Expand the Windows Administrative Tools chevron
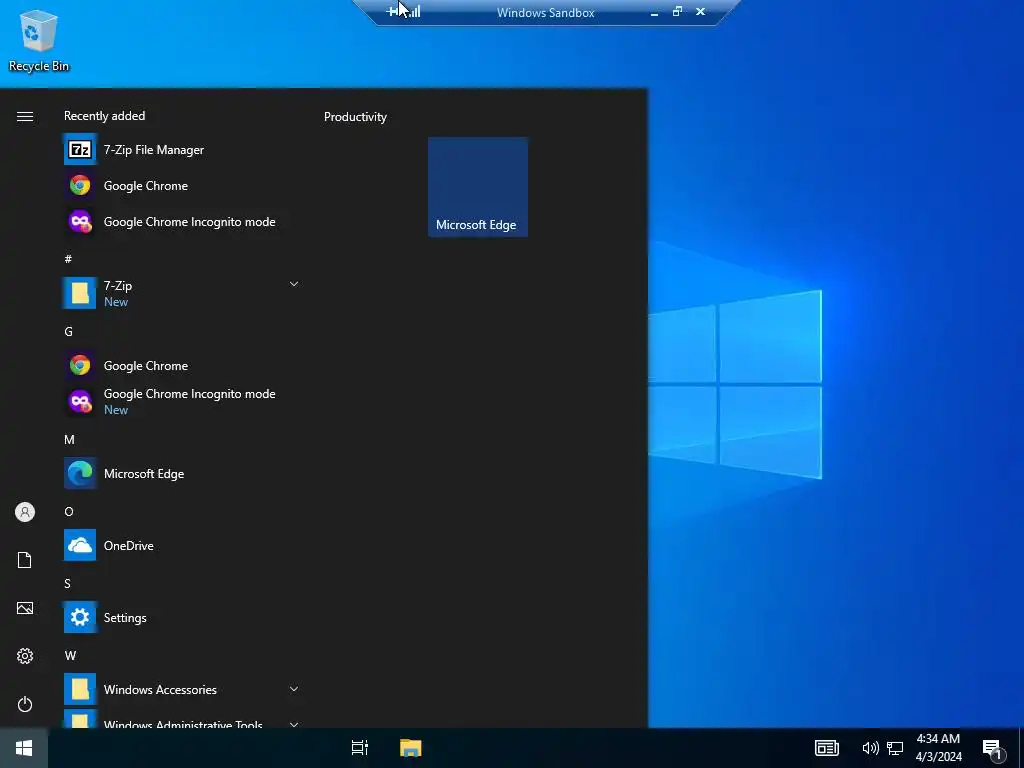 (x=294, y=724)
